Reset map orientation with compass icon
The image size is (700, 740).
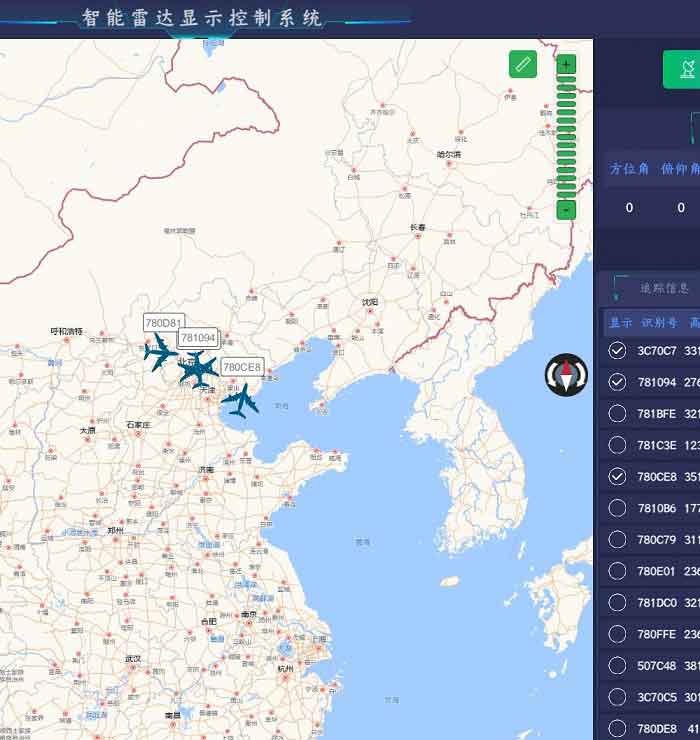pos(566,375)
